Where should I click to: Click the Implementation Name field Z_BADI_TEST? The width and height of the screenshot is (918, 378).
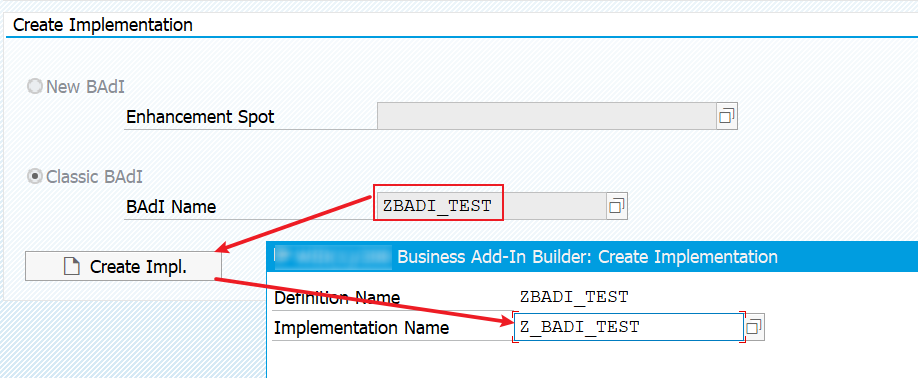point(629,327)
